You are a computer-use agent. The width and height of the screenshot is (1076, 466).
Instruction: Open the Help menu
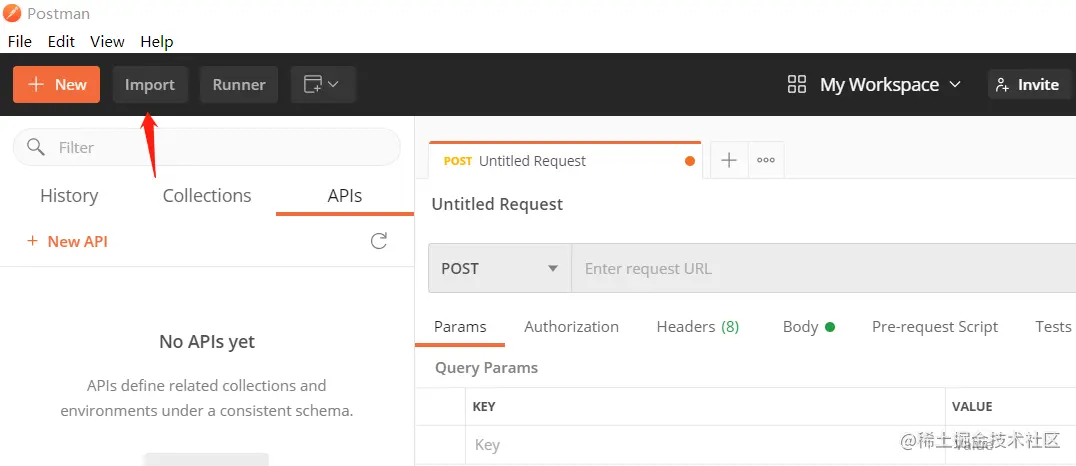pyautogui.click(x=157, y=41)
